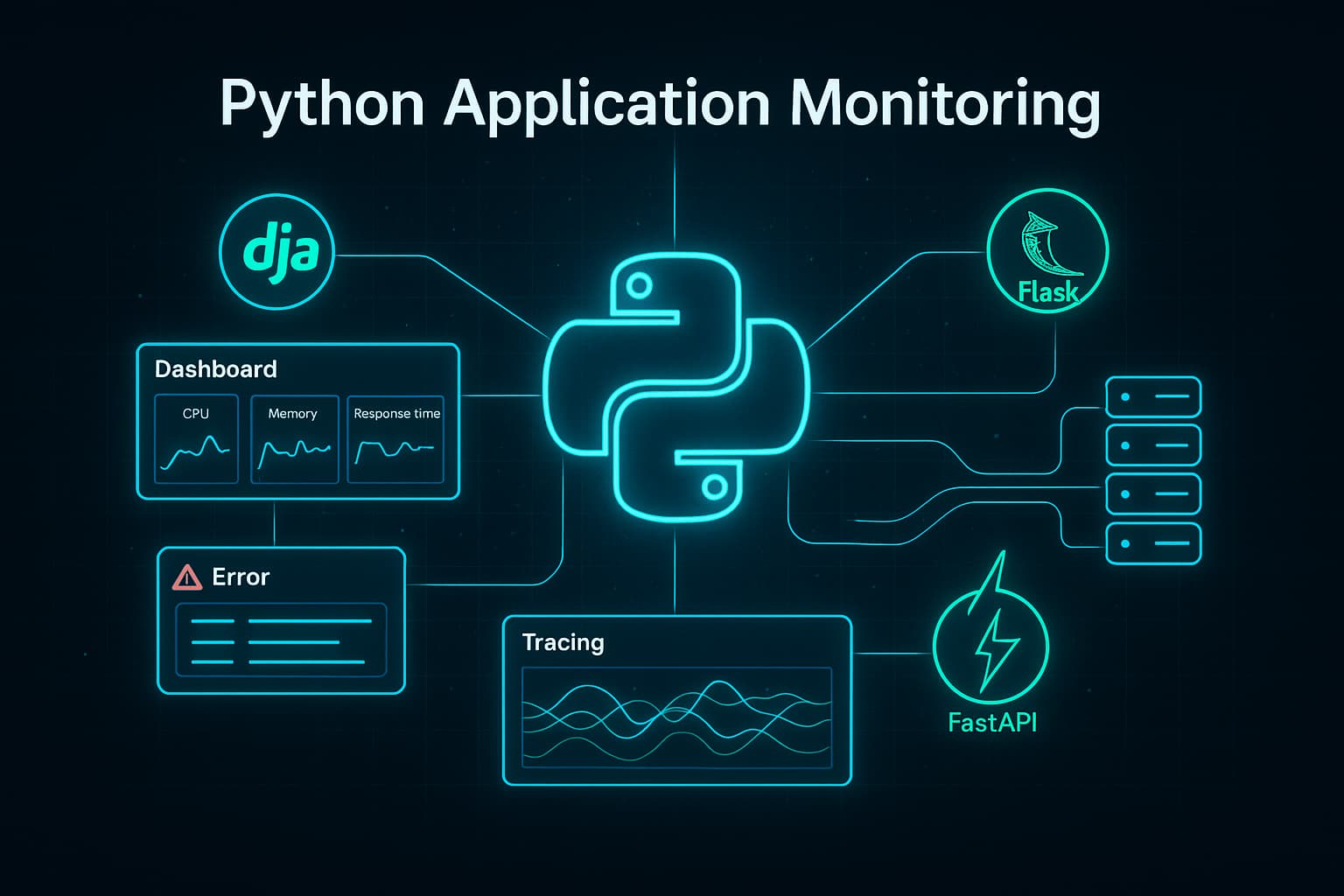Click the red Error warning triangle
Viewport: 1344px width, 896px height.
(x=187, y=577)
